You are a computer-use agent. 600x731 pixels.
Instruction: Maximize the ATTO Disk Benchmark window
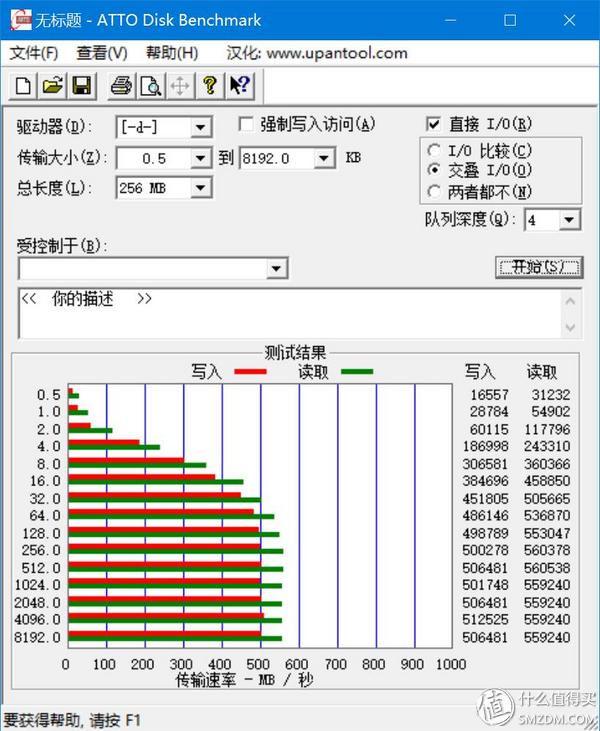pos(510,20)
